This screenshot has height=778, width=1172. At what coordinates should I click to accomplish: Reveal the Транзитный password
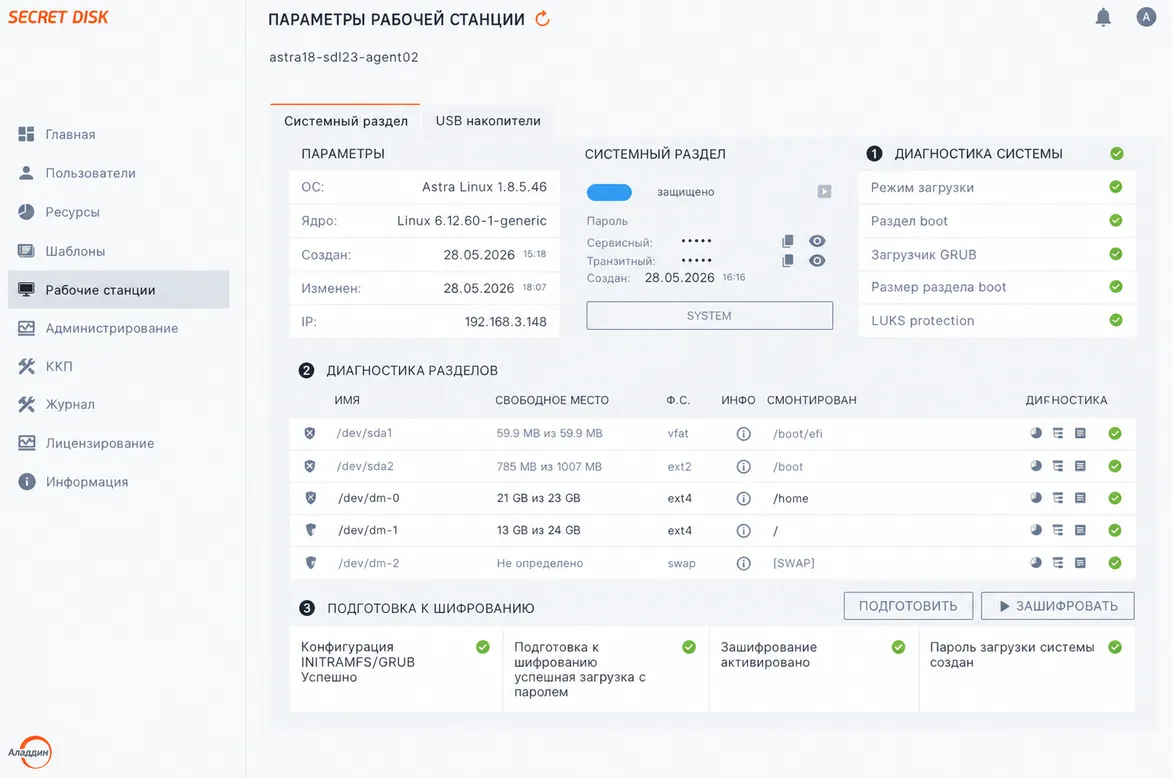pyautogui.click(x=817, y=261)
